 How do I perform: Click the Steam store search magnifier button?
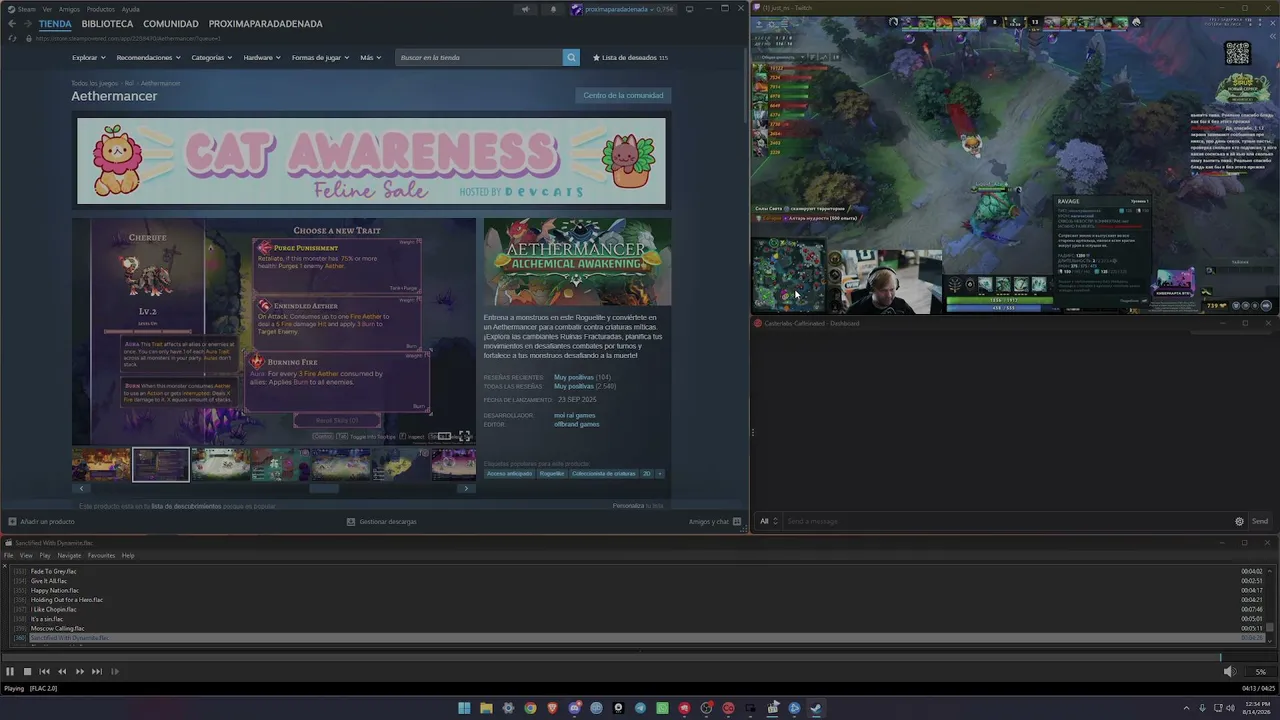click(x=571, y=57)
